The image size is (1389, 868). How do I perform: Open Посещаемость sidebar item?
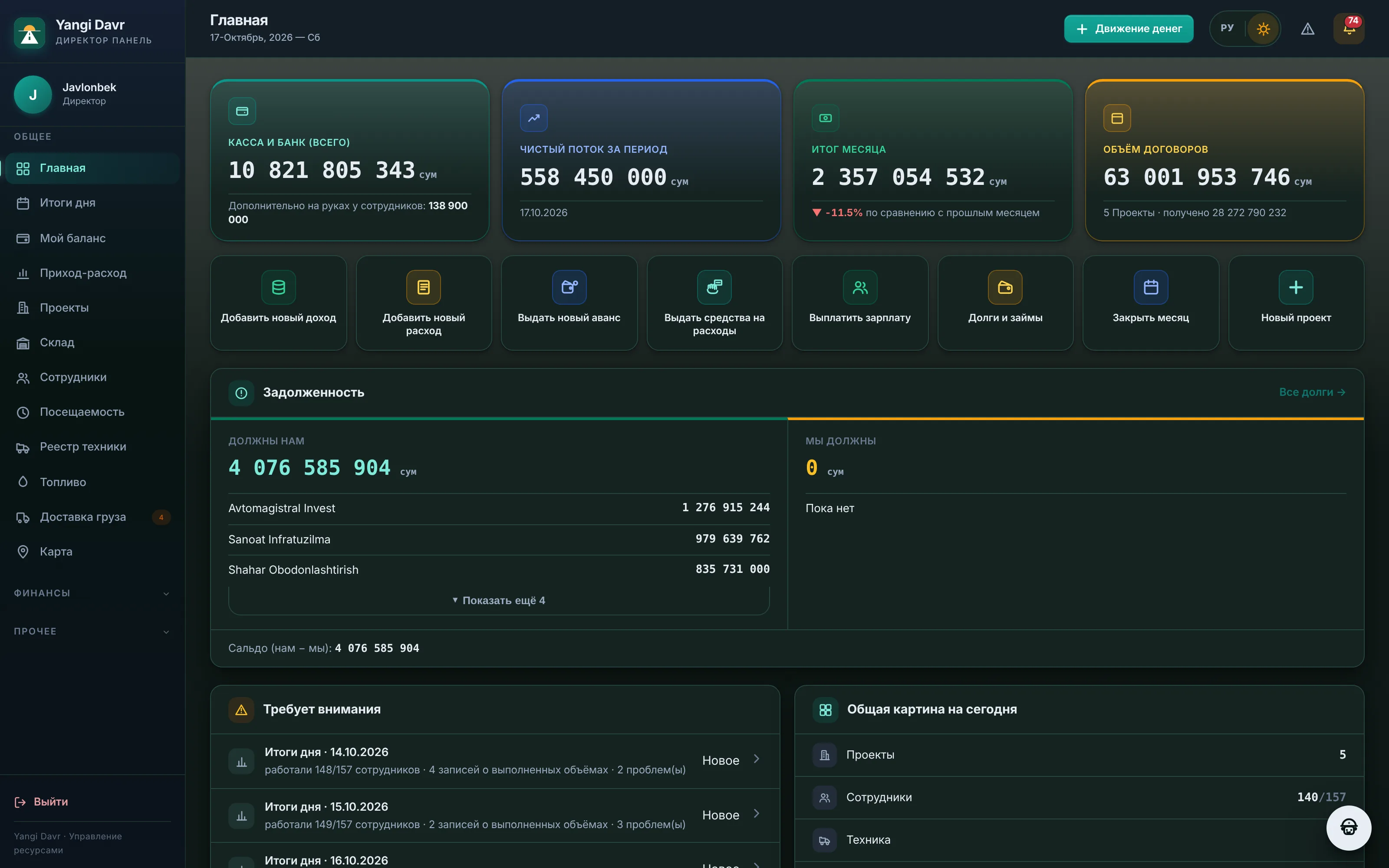point(92,412)
